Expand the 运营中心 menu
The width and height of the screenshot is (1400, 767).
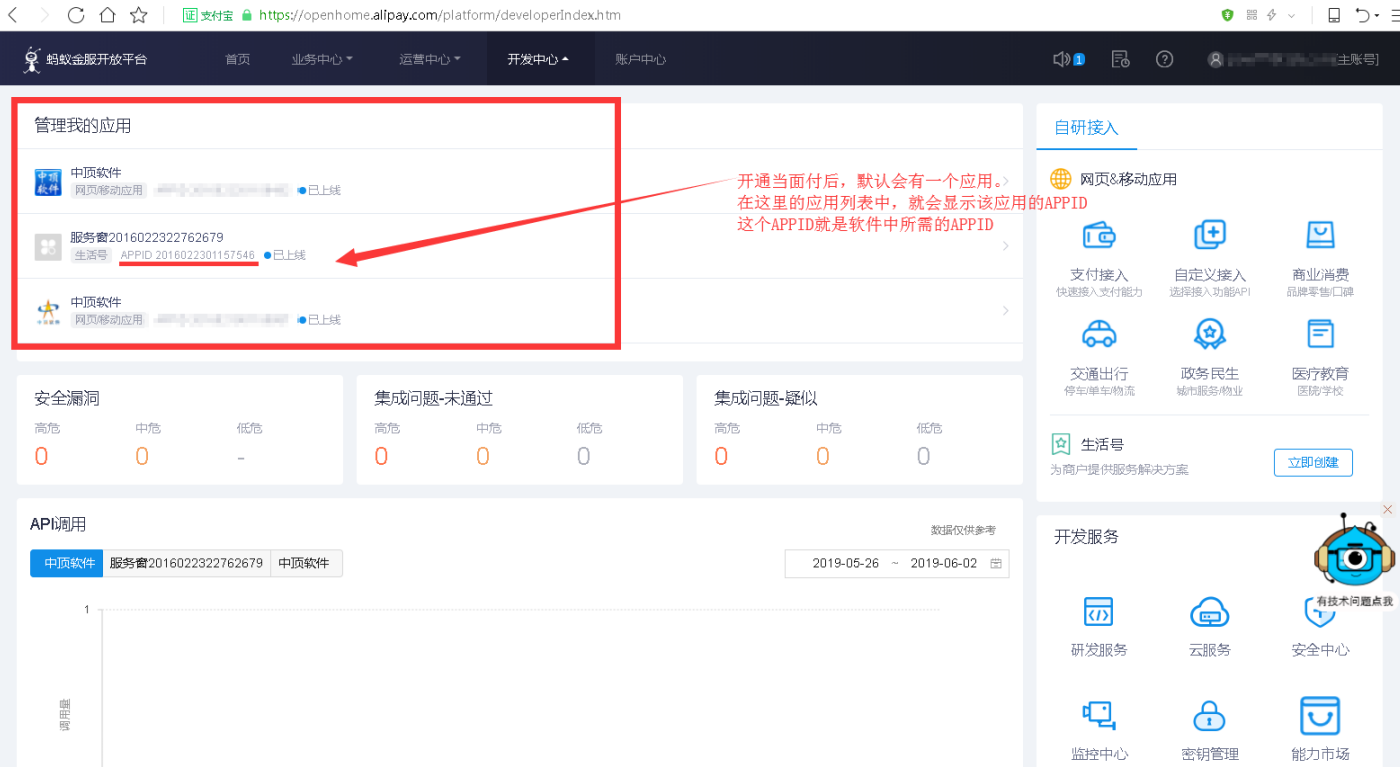coord(430,59)
